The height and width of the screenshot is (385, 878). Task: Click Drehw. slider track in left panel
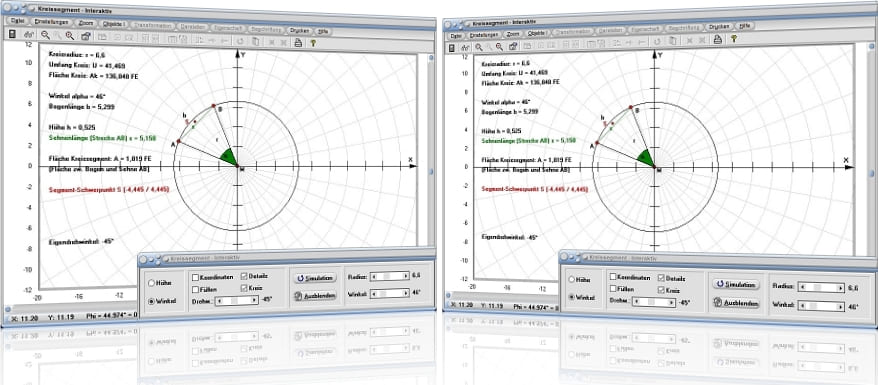[x=237, y=301]
